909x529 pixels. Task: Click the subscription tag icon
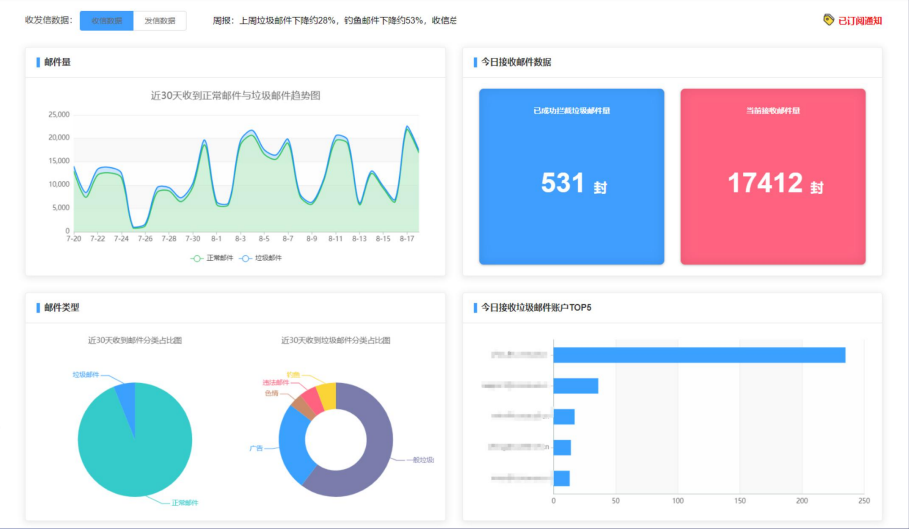click(828, 20)
